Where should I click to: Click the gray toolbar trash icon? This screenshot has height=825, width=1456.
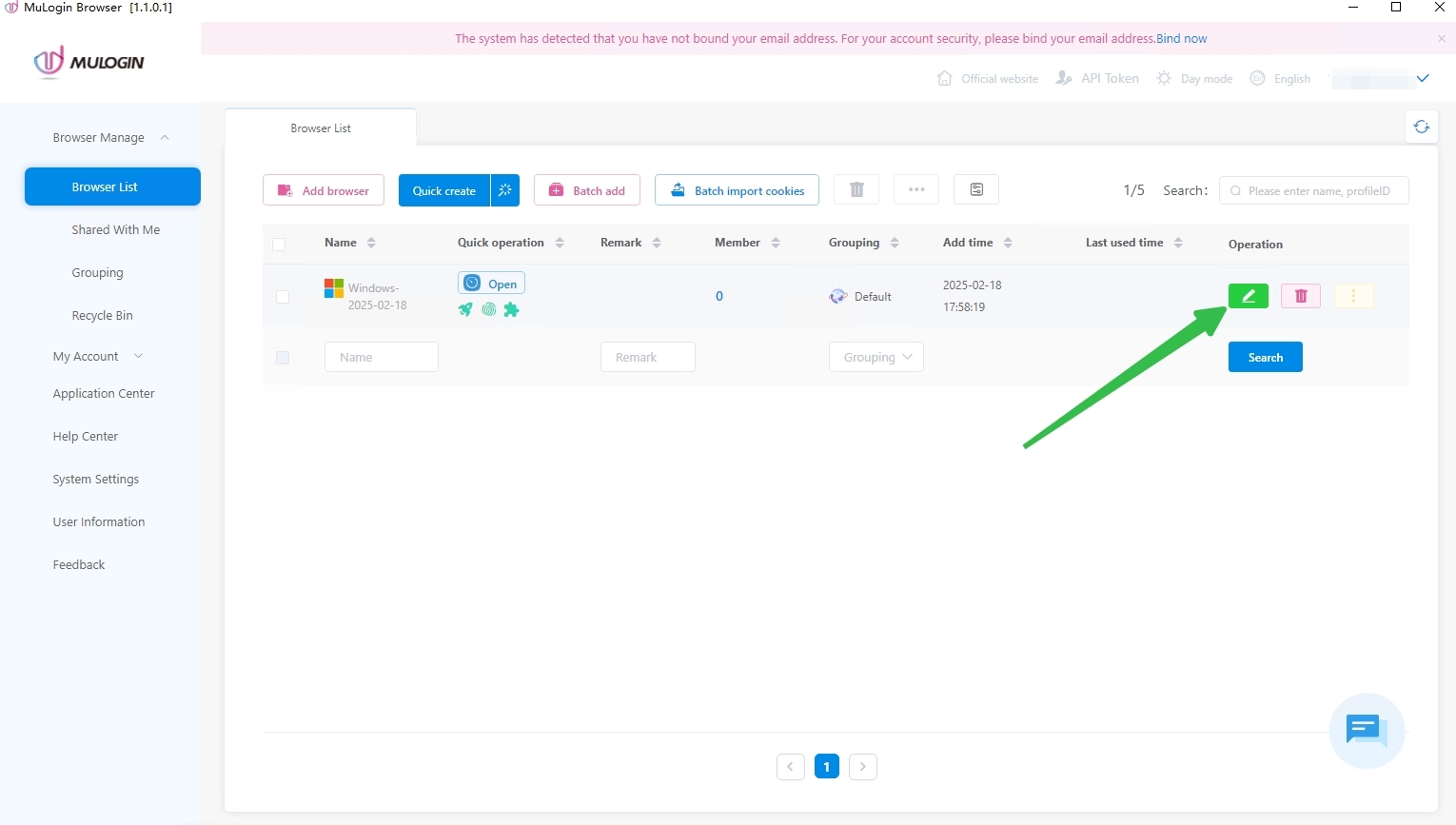pos(856,189)
